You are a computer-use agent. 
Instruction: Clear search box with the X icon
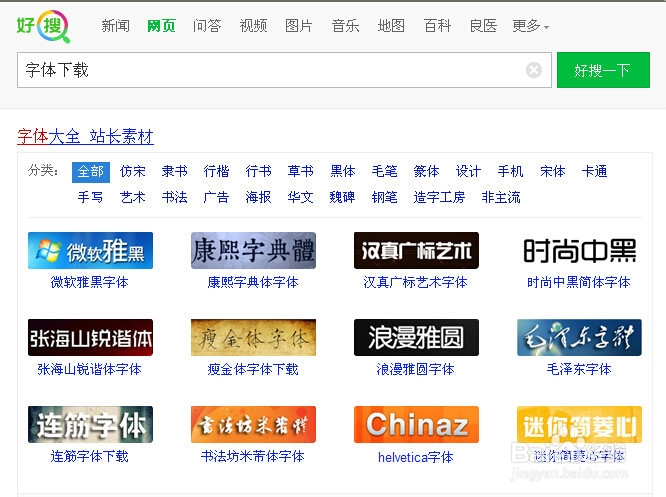[x=533, y=70]
